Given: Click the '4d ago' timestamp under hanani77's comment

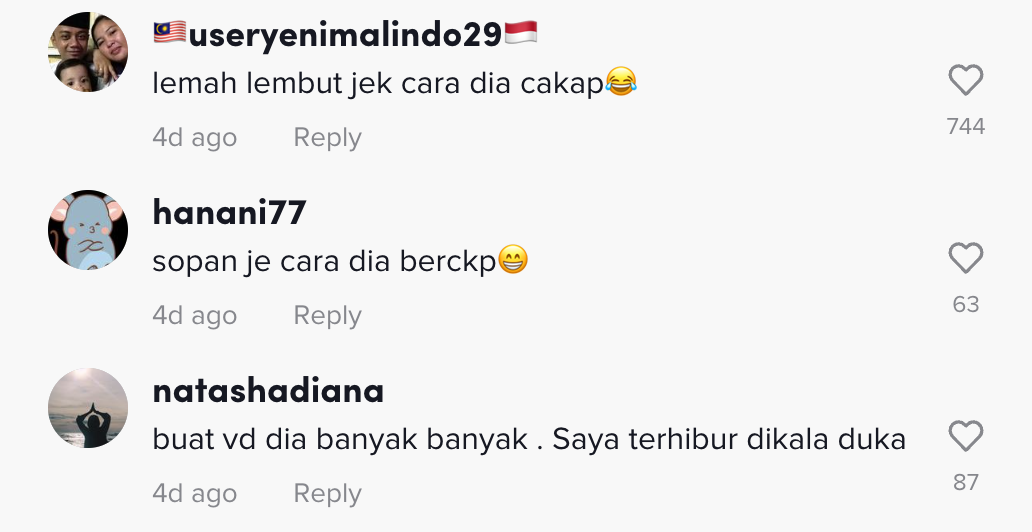Looking at the screenshot, I should tap(195, 315).
